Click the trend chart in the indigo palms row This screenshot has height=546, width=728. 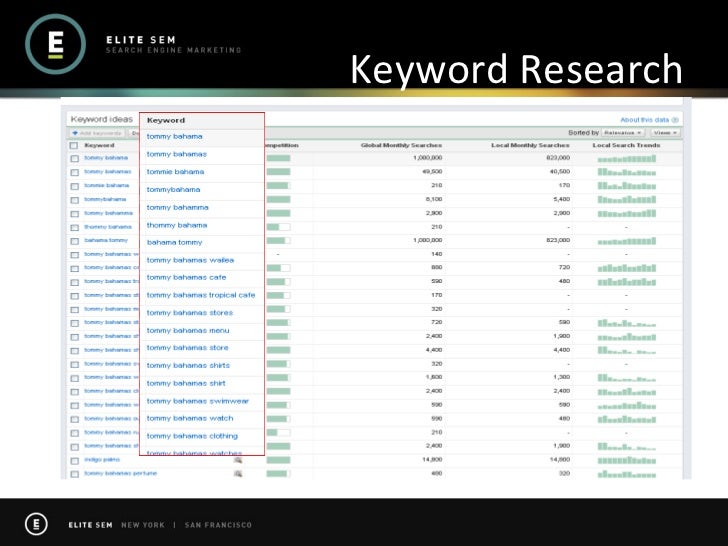tap(627, 461)
